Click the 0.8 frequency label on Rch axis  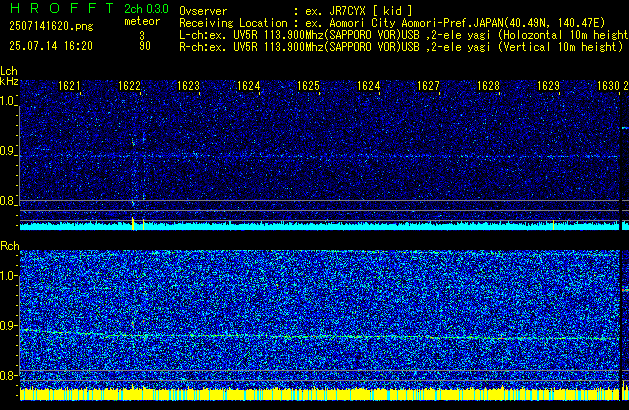8,375
